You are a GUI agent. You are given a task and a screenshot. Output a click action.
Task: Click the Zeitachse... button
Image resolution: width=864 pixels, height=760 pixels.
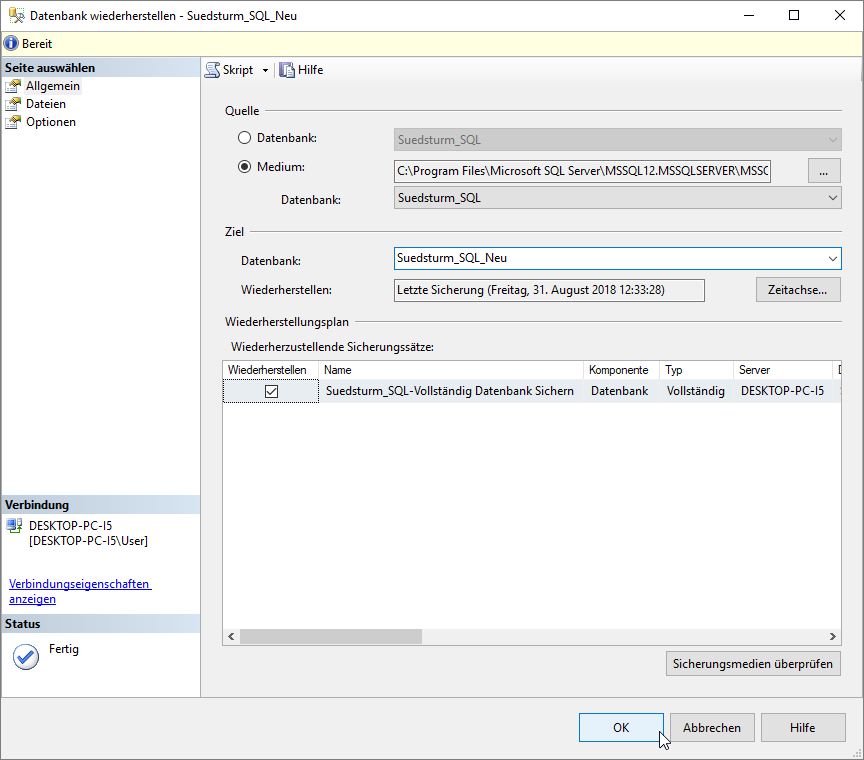tap(797, 290)
